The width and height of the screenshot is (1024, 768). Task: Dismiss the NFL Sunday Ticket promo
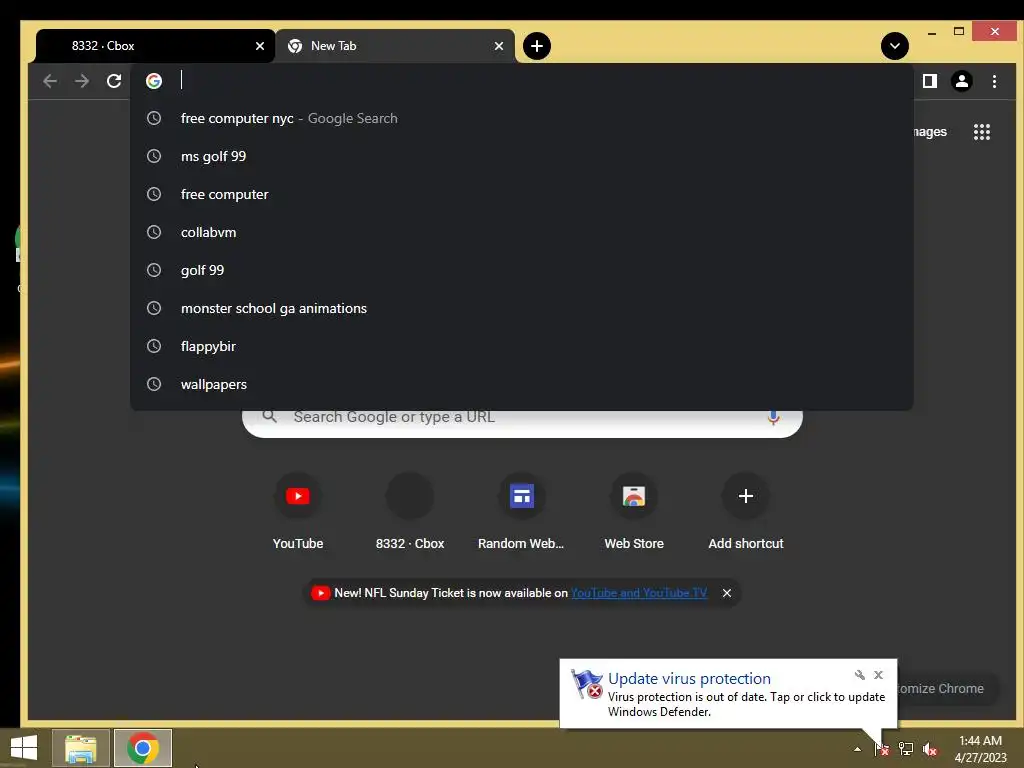[x=727, y=593]
